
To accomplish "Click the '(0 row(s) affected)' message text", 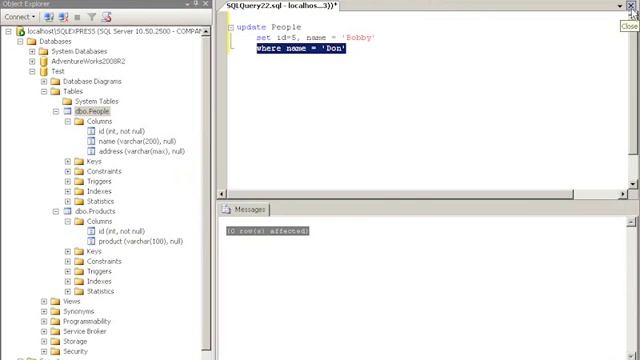I will pos(268,231).
